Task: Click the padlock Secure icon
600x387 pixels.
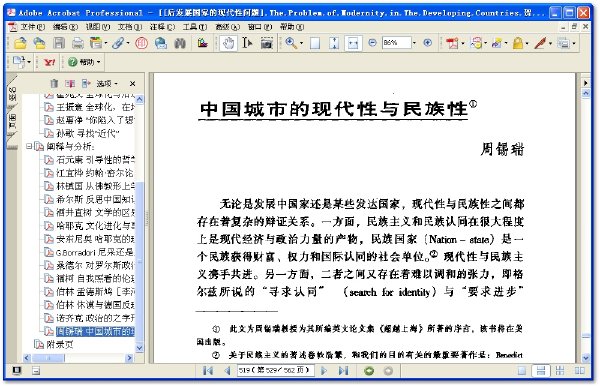Action: pos(518,43)
